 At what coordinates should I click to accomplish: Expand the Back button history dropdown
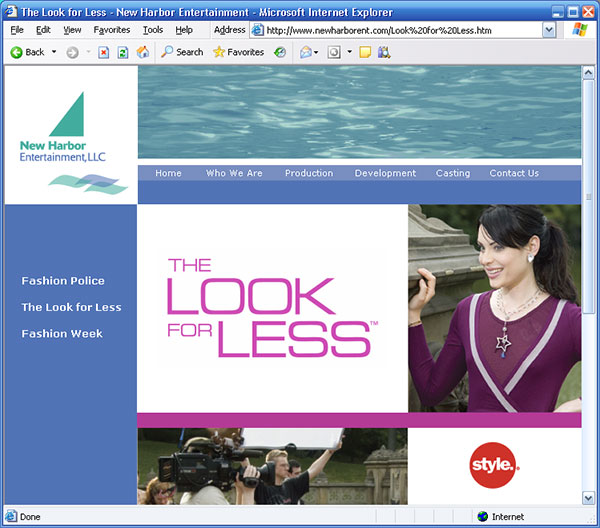click(x=54, y=52)
